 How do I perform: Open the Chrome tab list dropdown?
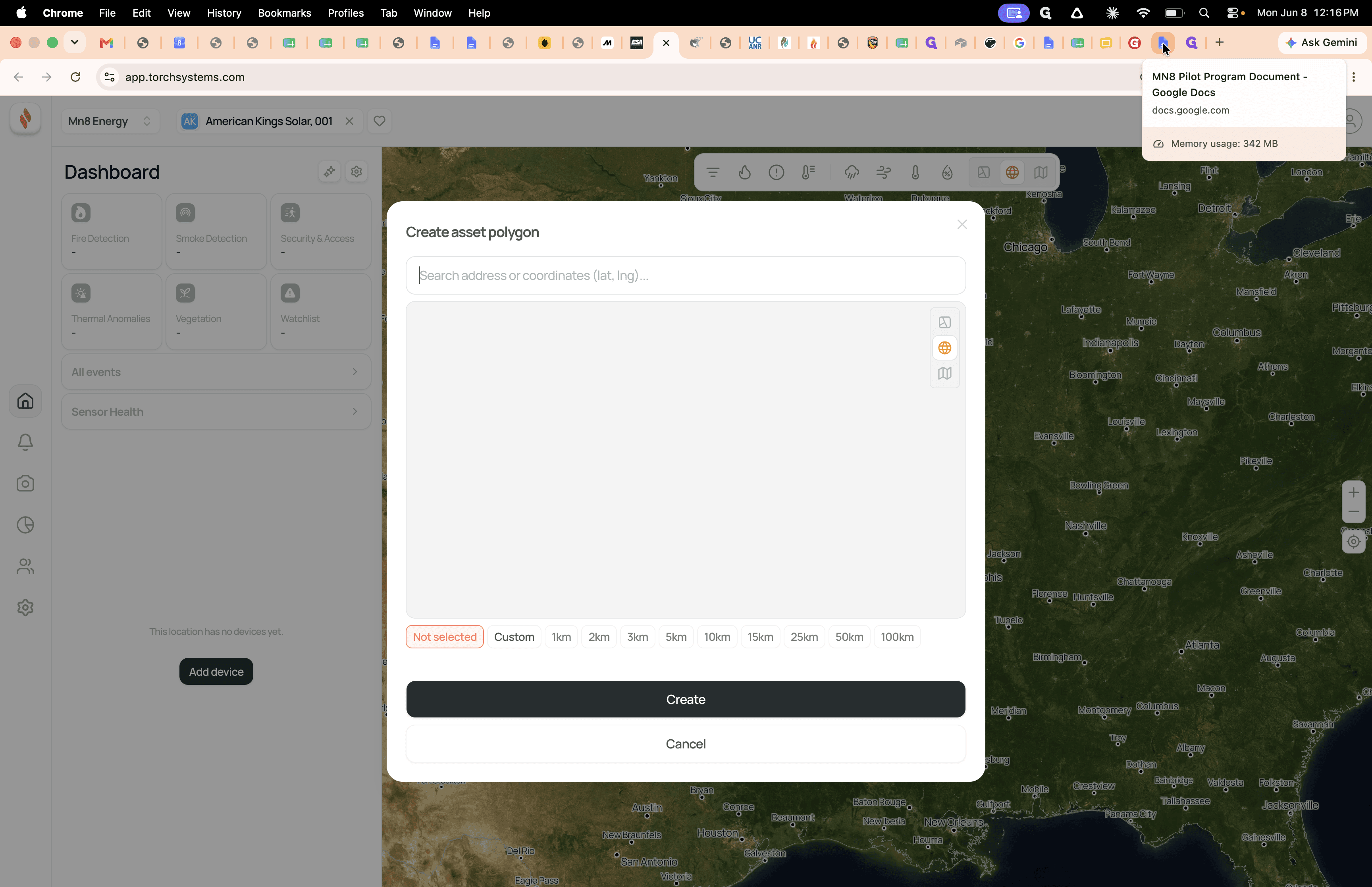coord(74,42)
